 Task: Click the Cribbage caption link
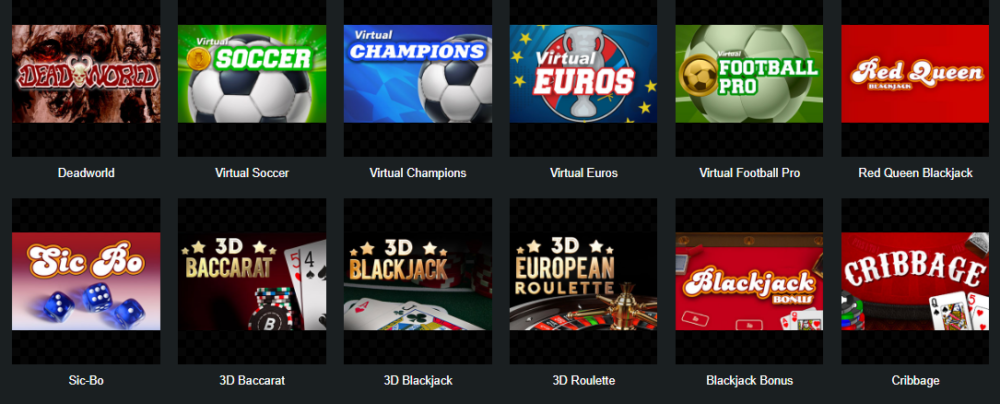(915, 380)
